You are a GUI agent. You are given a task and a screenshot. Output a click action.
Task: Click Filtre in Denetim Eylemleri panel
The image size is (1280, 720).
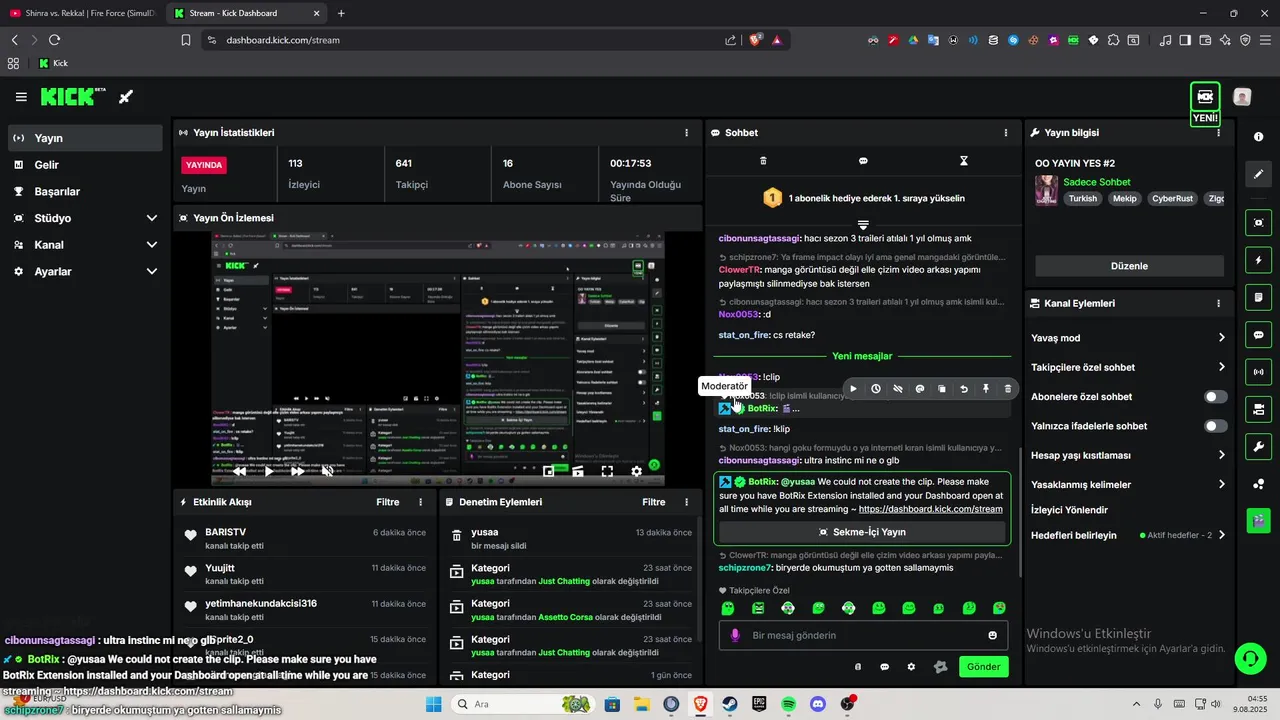654,502
